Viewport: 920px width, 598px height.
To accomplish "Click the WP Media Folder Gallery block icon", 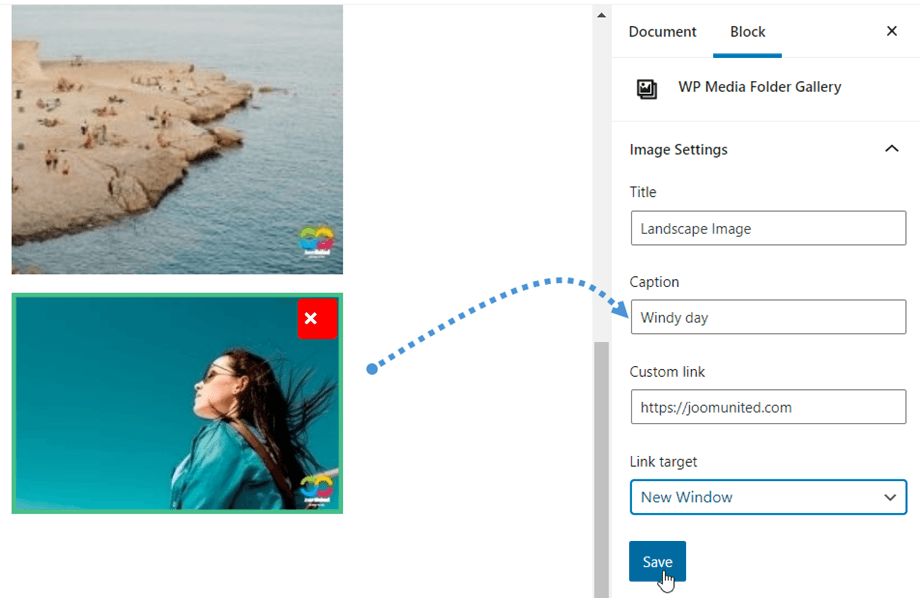I will (x=647, y=89).
